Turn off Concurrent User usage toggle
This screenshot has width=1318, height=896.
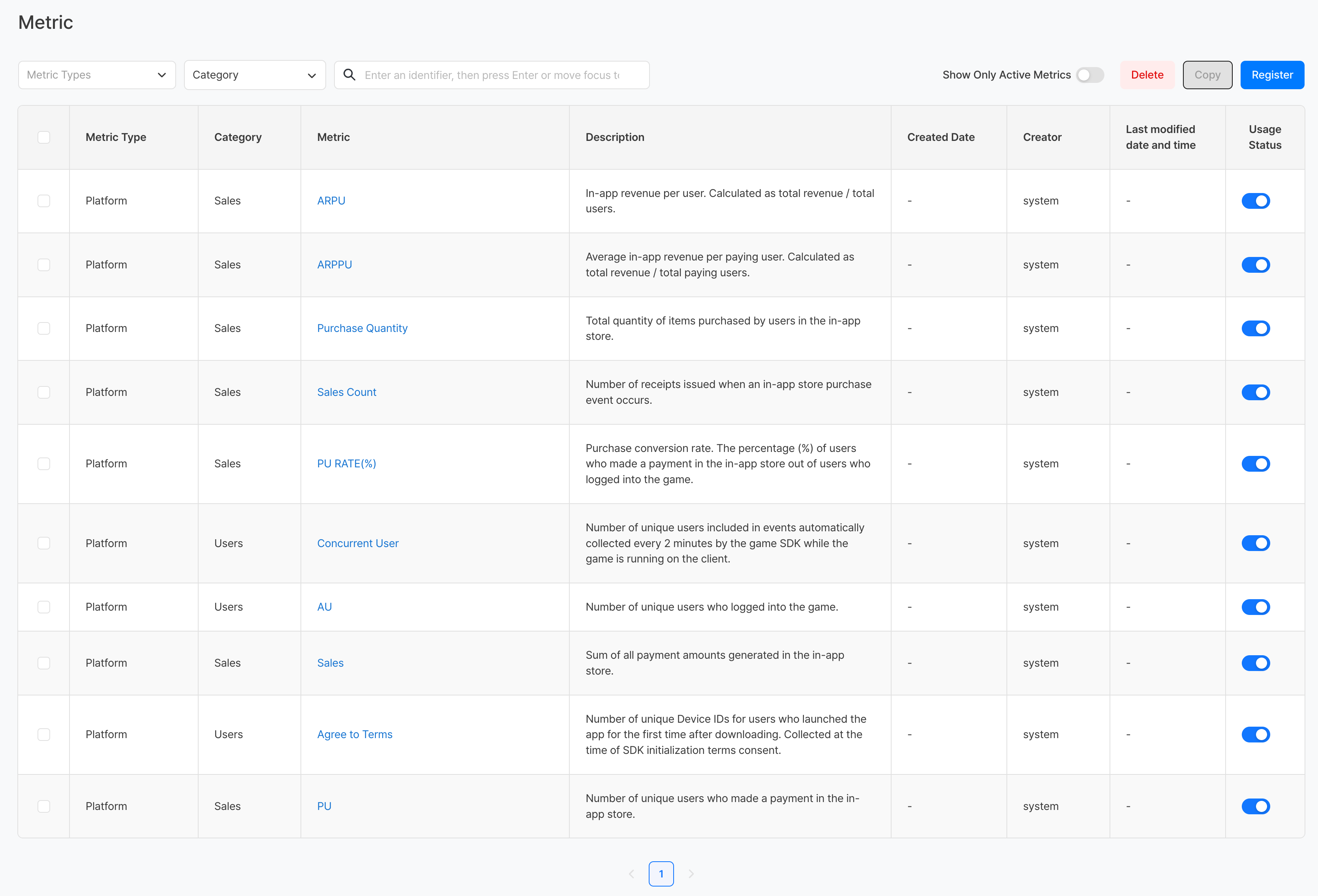(x=1255, y=543)
